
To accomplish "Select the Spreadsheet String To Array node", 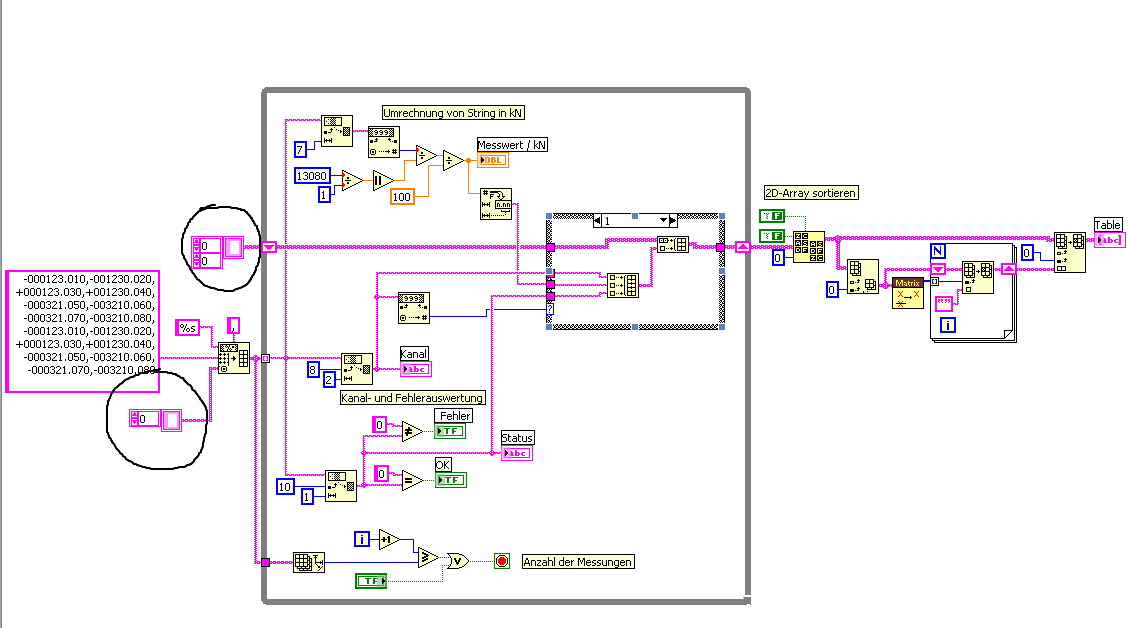I will (234, 358).
